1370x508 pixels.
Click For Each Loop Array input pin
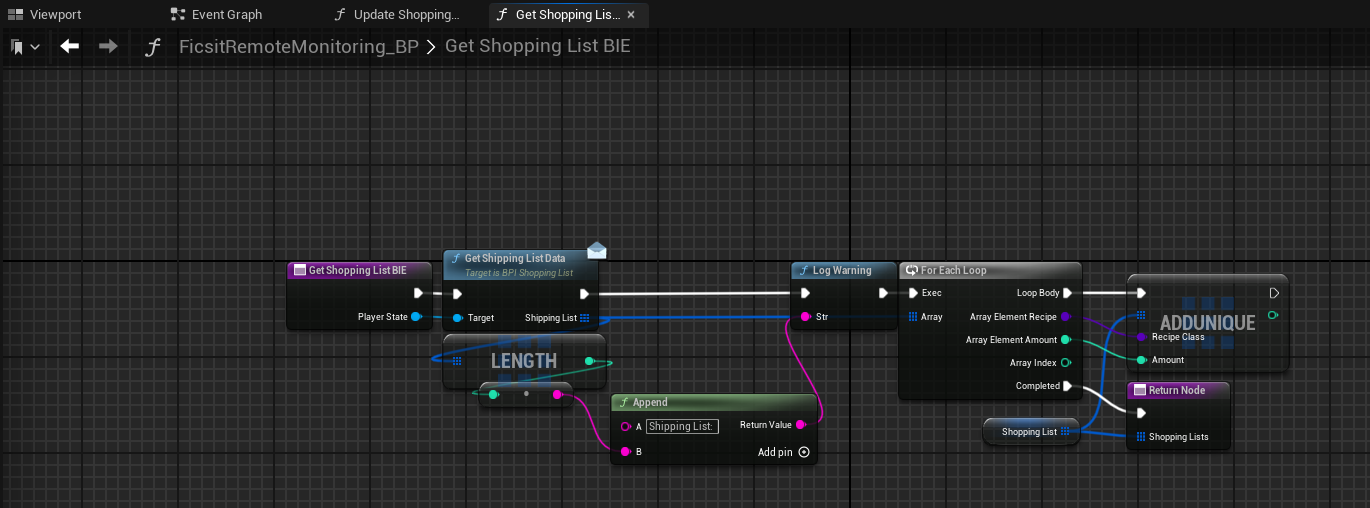pos(913,317)
